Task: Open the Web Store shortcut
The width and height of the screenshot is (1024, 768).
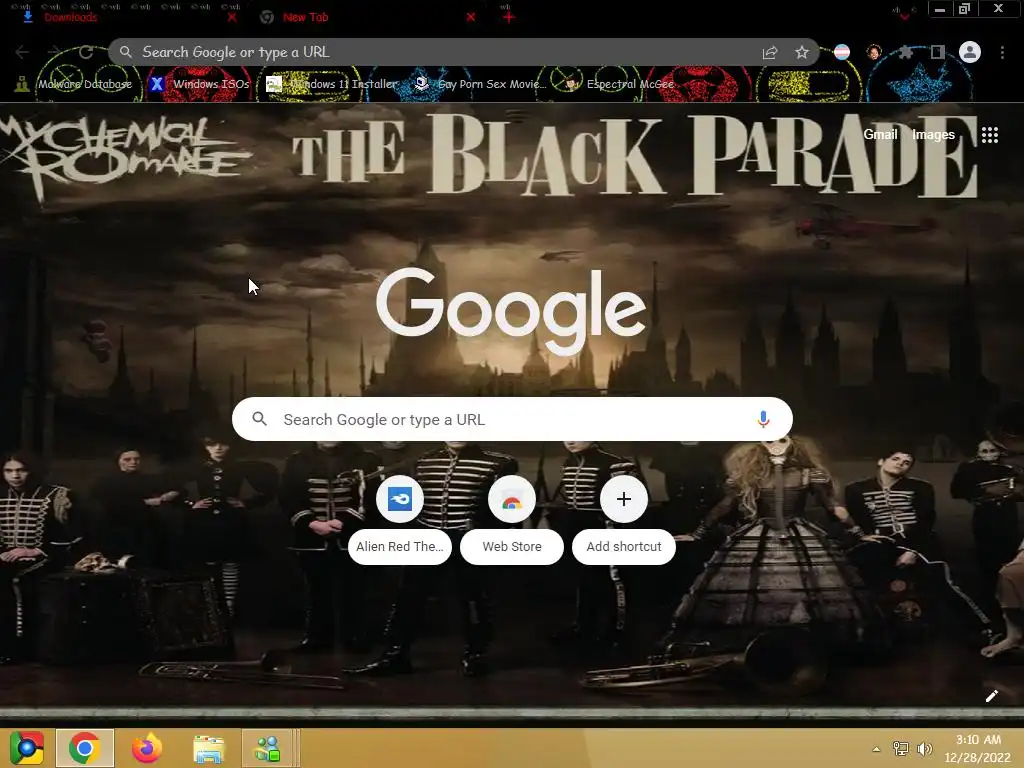Action: tap(512, 520)
